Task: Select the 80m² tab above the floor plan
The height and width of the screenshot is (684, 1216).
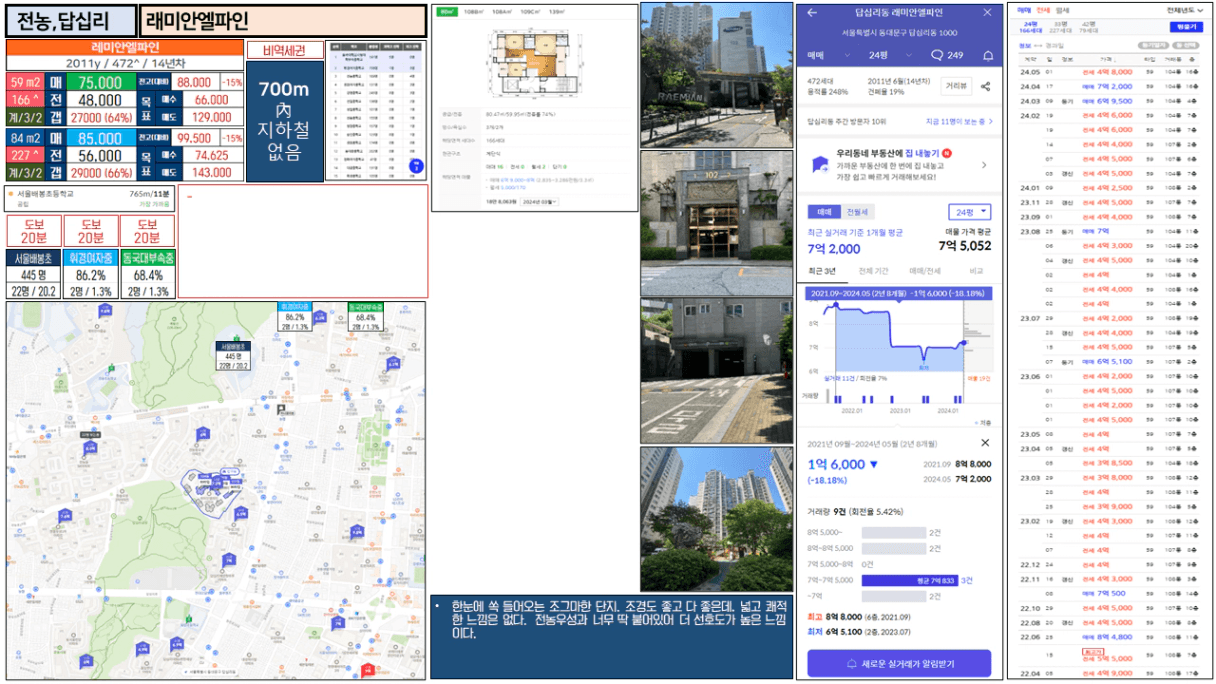Action: (446, 12)
